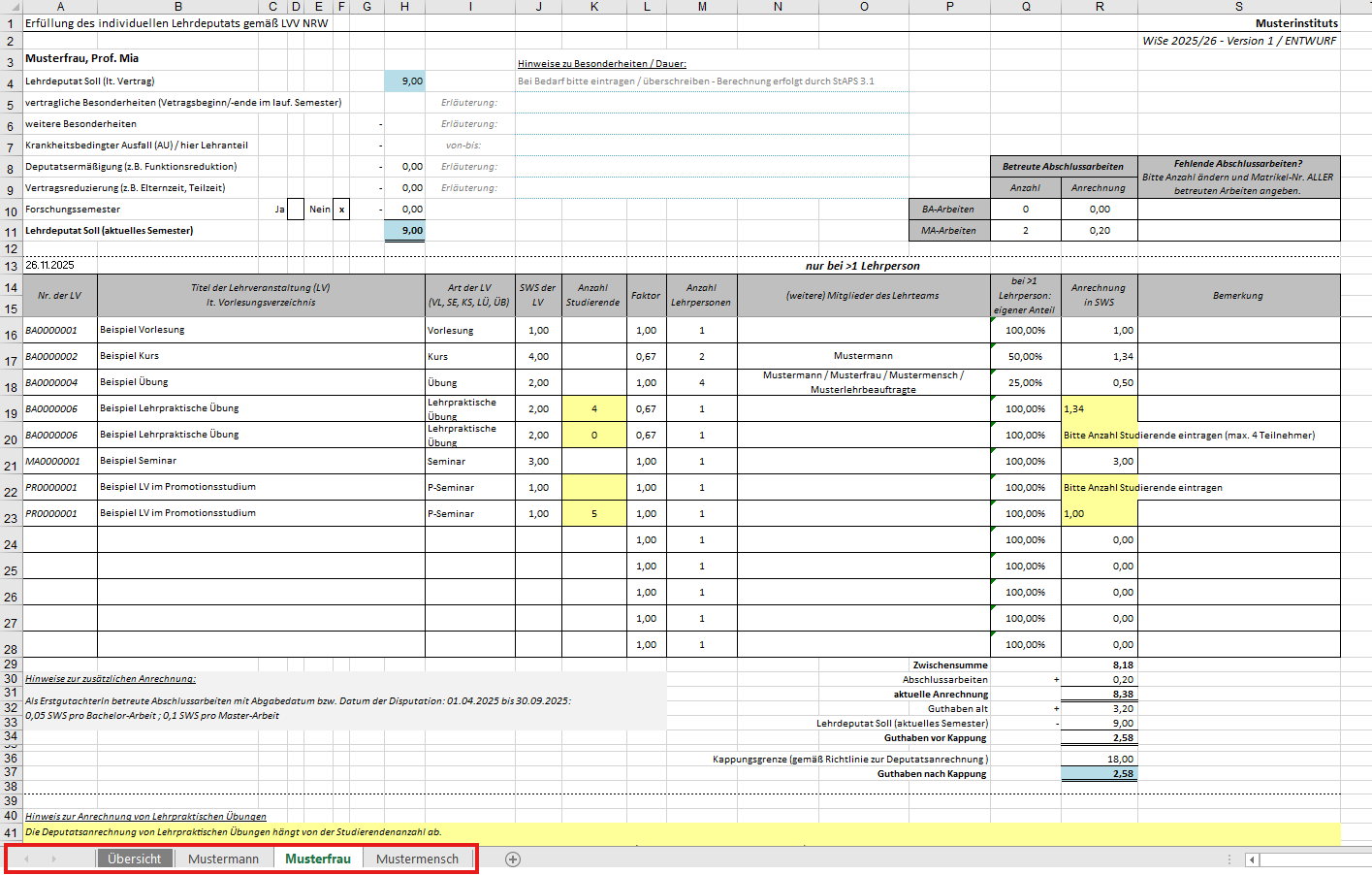Go to the Mustermensch sheet tab
Viewport: 1372px width, 875px height.
pos(417,859)
